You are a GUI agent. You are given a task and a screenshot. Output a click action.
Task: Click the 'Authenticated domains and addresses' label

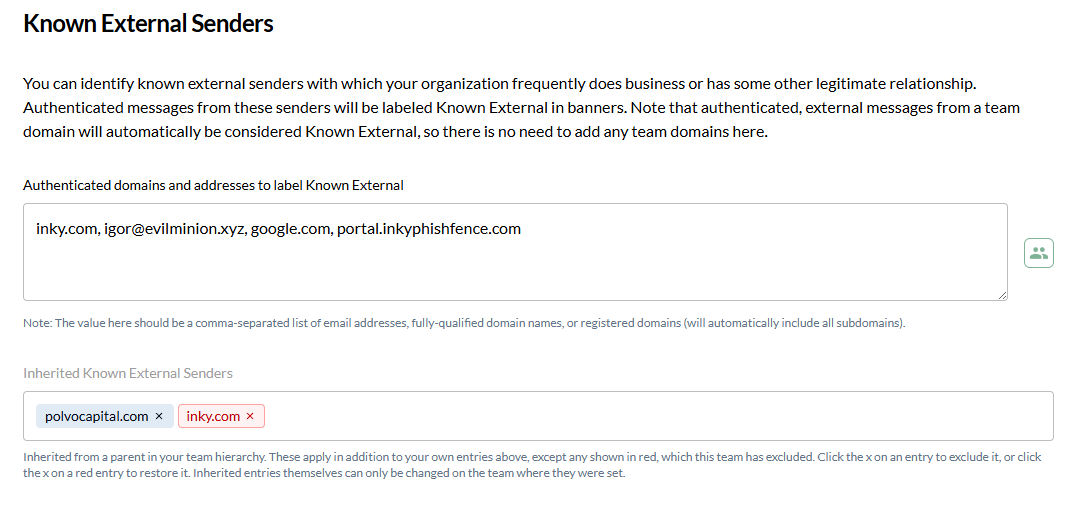tap(213, 185)
